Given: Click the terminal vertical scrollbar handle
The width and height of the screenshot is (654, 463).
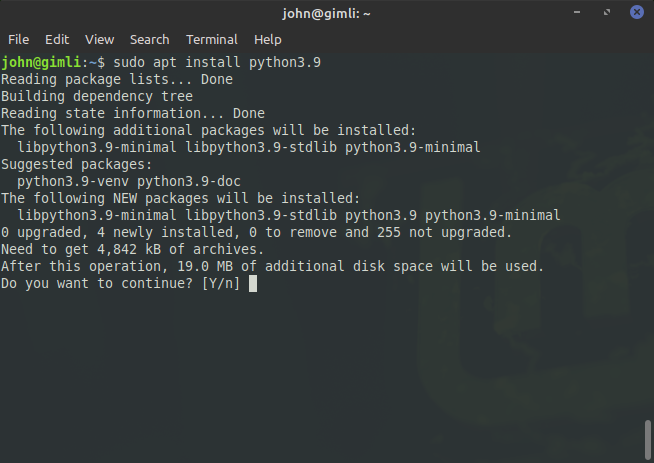Looking at the screenshot, I should [648, 440].
